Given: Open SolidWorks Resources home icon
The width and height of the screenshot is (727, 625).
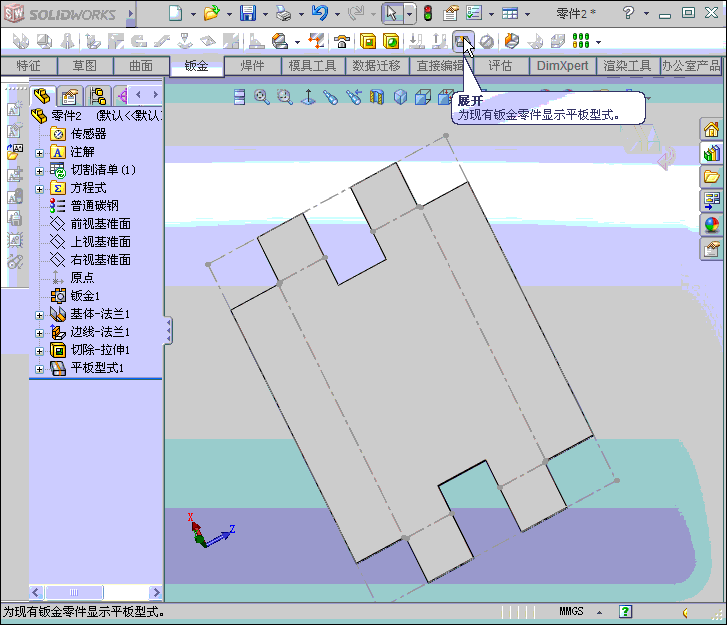Looking at the screenshot, I should (712, 129).
